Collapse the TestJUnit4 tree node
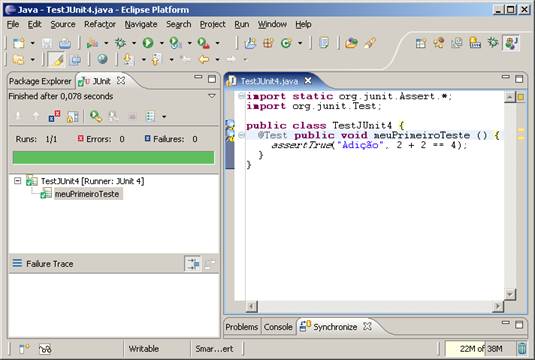535x360 pixels. [x=17, y=181]
